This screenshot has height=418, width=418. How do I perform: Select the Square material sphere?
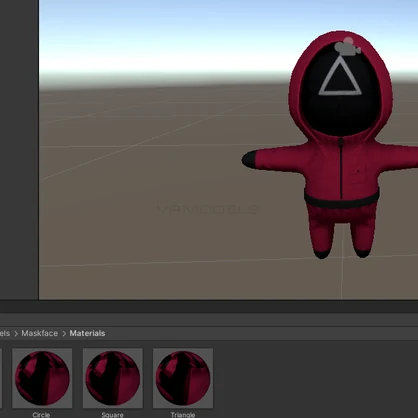(113, 378)
